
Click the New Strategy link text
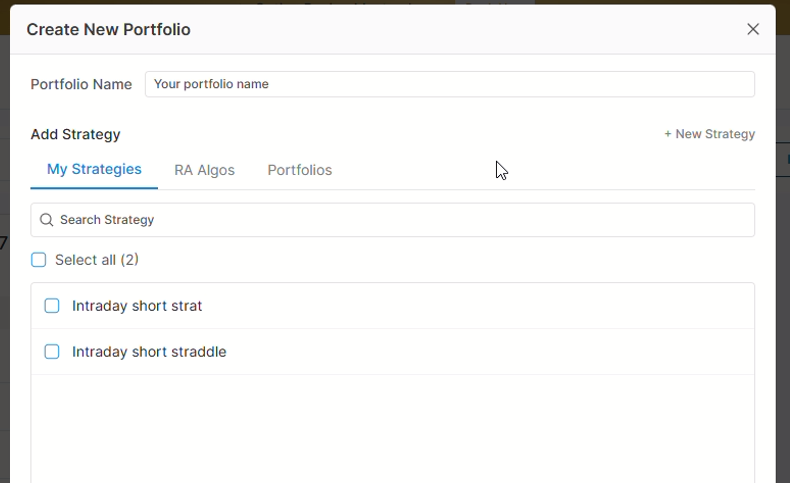[x=715, y=134]
